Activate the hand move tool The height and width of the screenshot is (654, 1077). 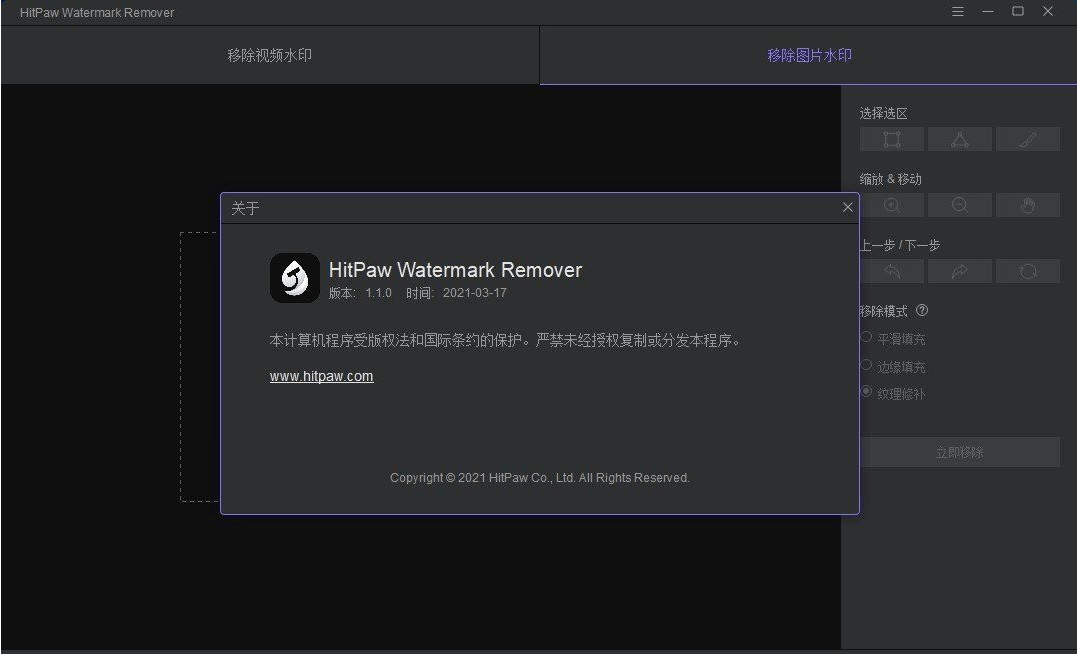click(x=1028, y=205)
